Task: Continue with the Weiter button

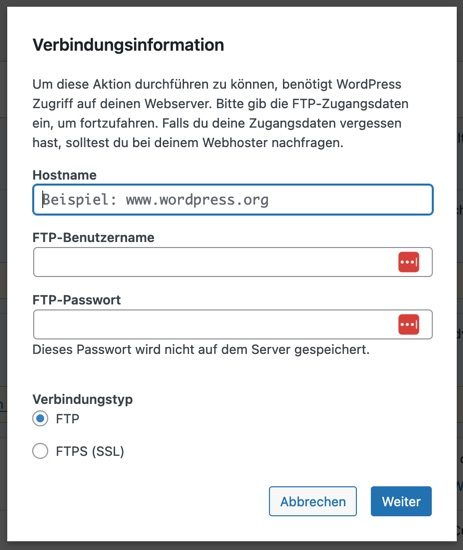Action: (401, 501)
